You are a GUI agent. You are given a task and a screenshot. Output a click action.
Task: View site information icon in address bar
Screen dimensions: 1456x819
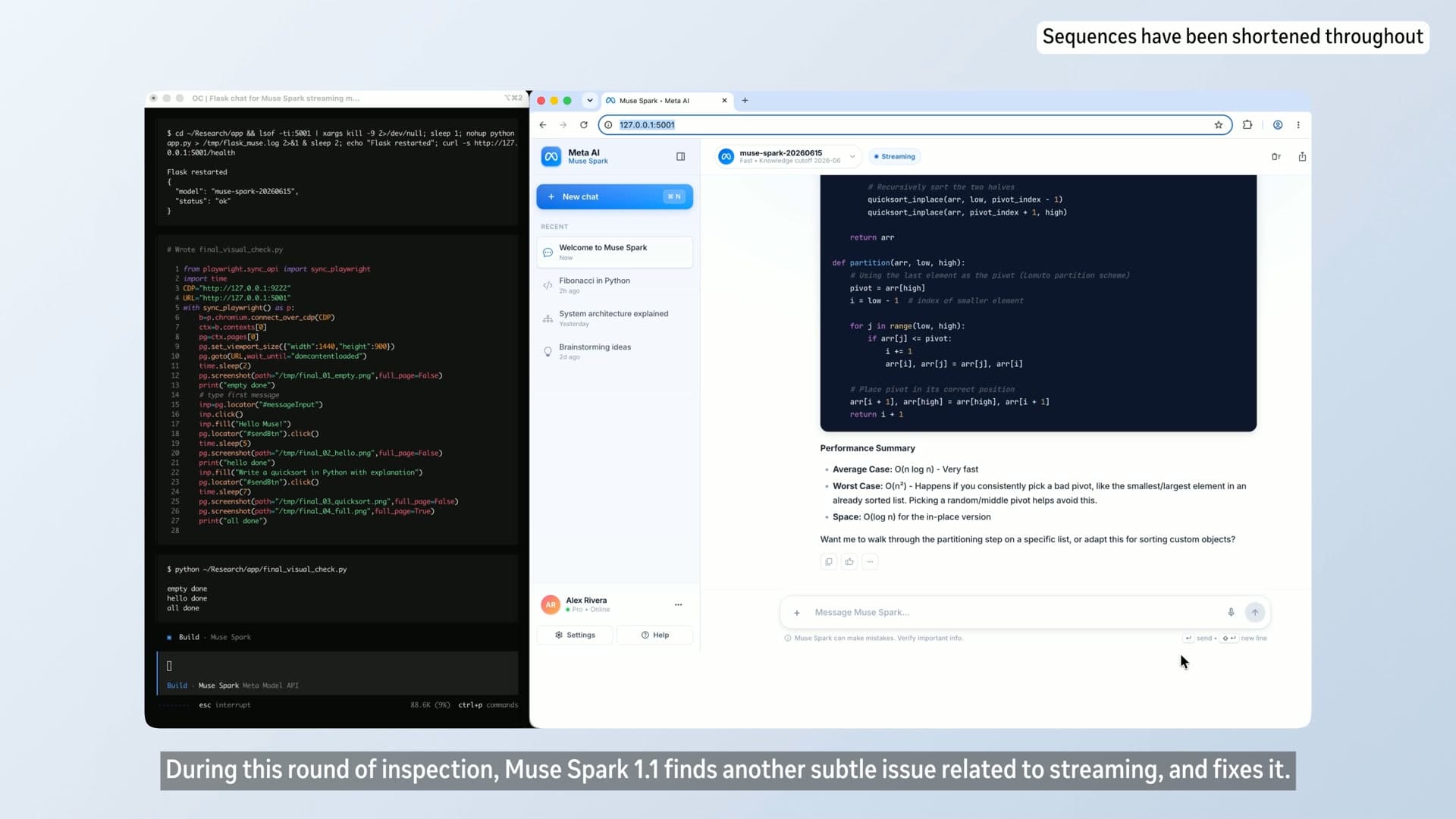coord(608,125)
